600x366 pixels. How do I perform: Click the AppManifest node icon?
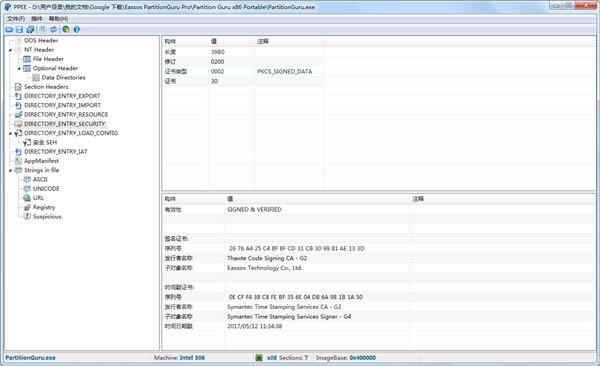pos(18,161)
